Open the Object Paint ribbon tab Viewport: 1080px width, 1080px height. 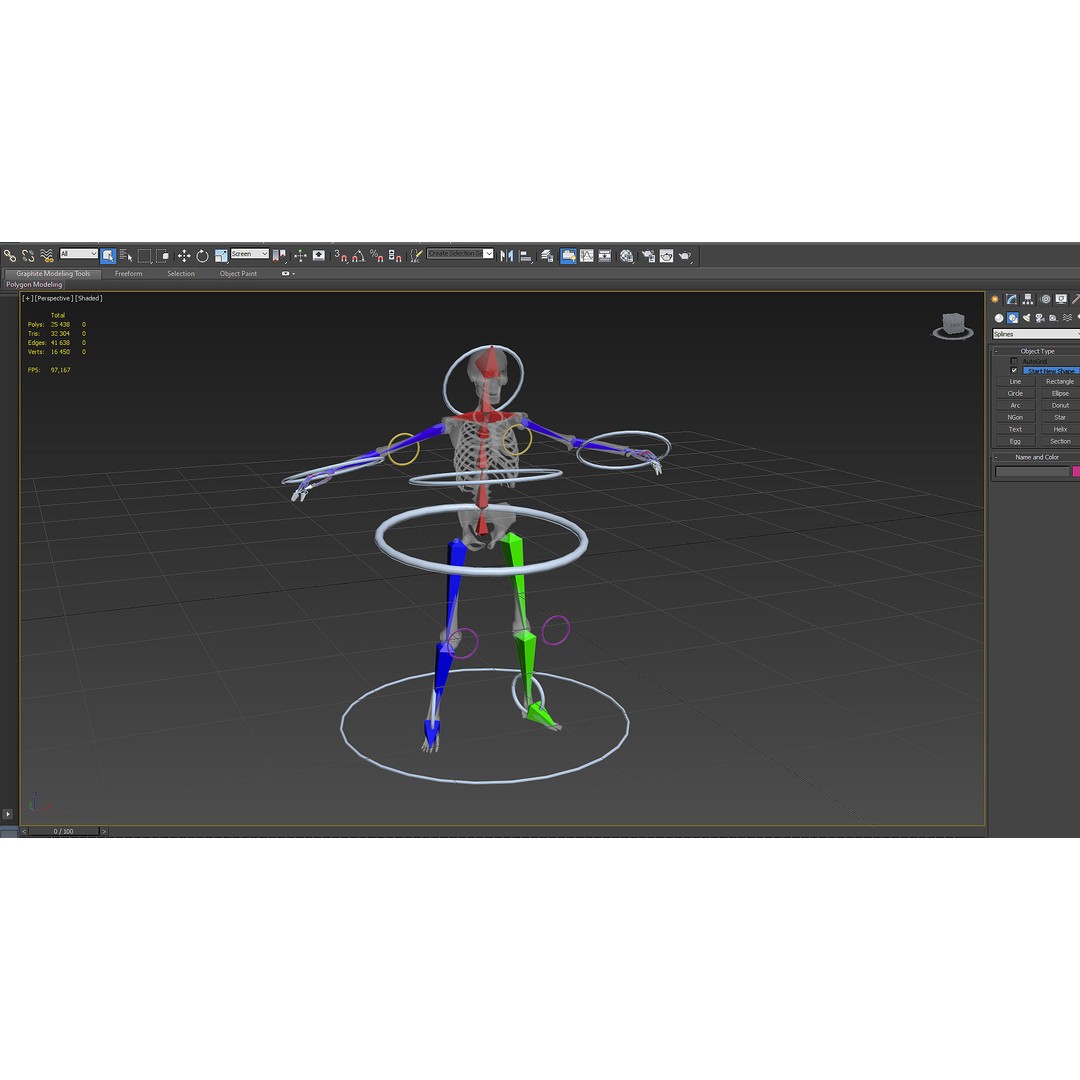(x=238, y=273)
